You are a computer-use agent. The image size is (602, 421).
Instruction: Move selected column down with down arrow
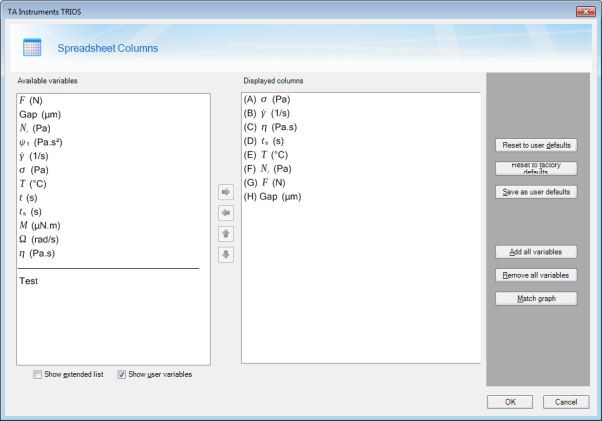point(226,254)
